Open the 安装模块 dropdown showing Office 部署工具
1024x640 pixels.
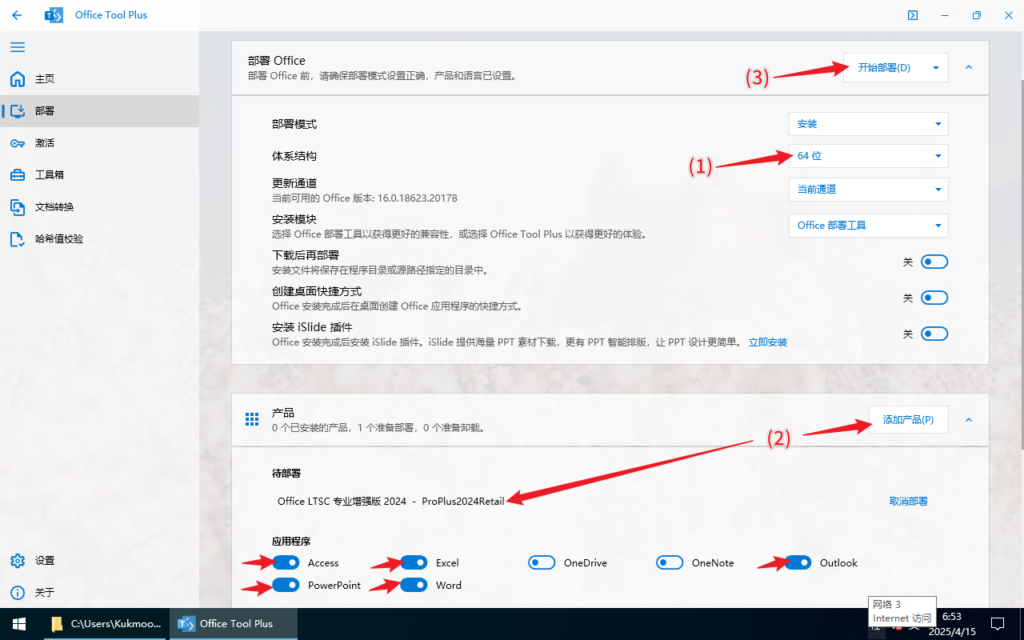pyautogui.click(x=869, y=225)
